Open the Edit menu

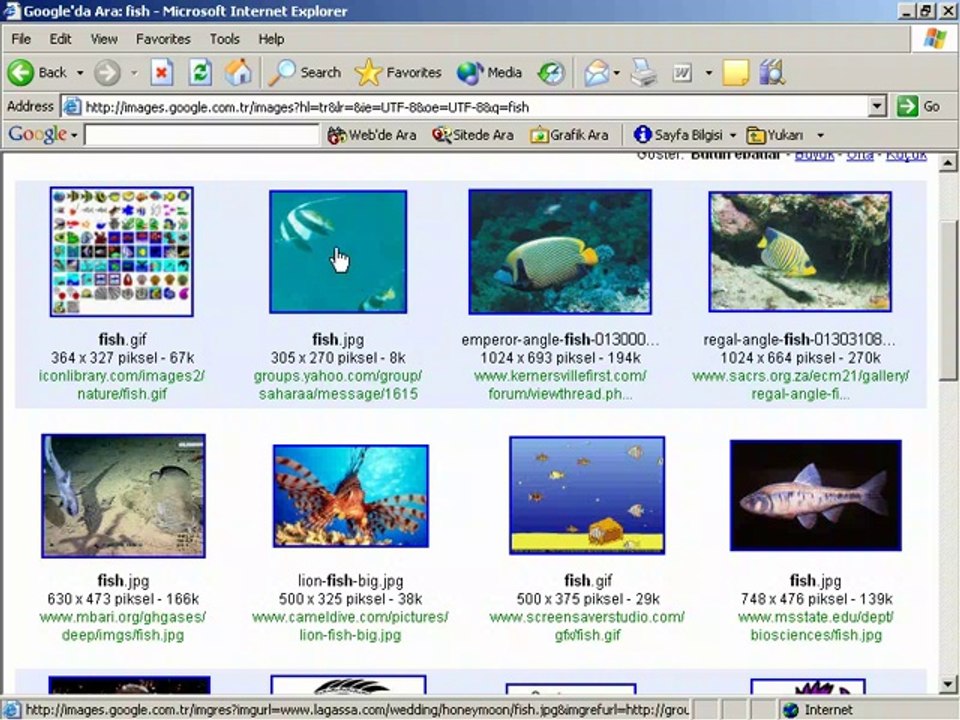(60, 39)
